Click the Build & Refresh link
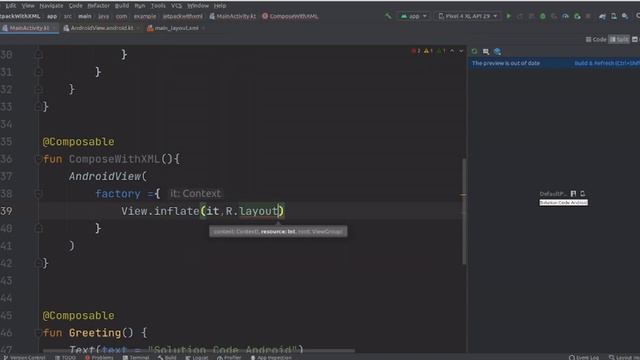This screenshot has height=360, width=640. (x=607, y=63)
